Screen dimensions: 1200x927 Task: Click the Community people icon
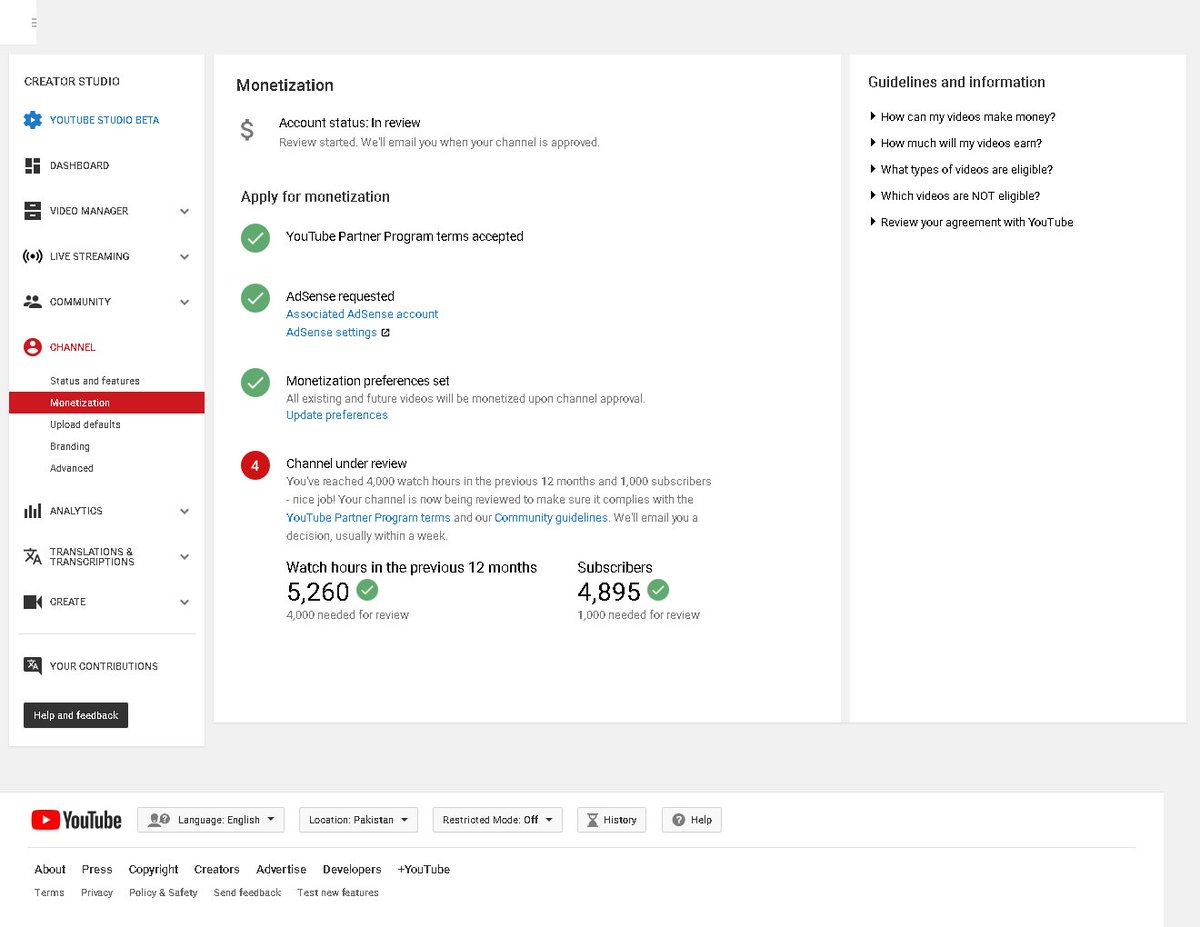point(32,302)
